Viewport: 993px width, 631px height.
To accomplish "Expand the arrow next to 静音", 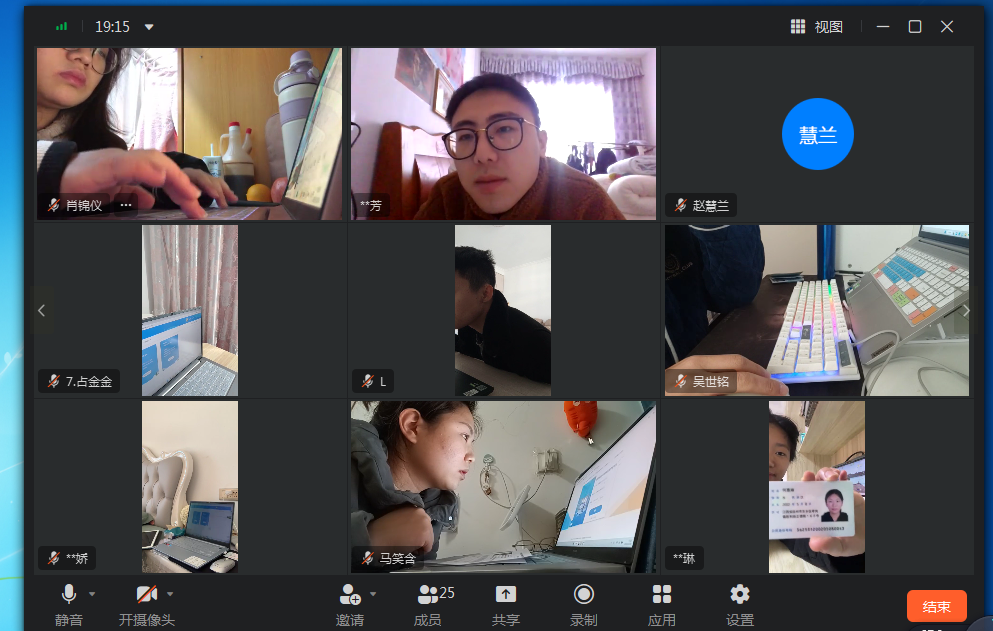I will (x=92, y=594).
